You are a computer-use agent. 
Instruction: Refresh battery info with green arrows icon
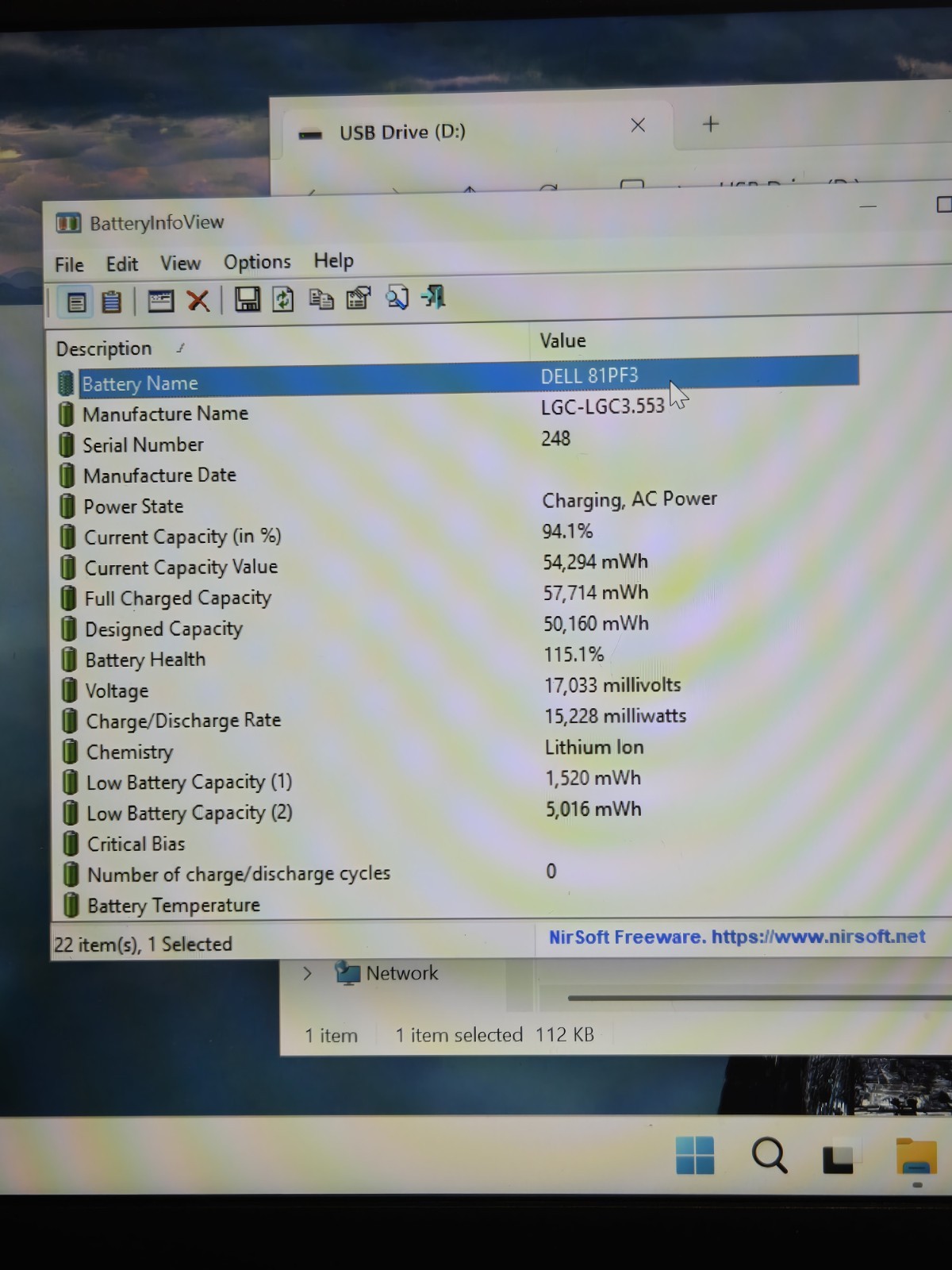point(283,299)
